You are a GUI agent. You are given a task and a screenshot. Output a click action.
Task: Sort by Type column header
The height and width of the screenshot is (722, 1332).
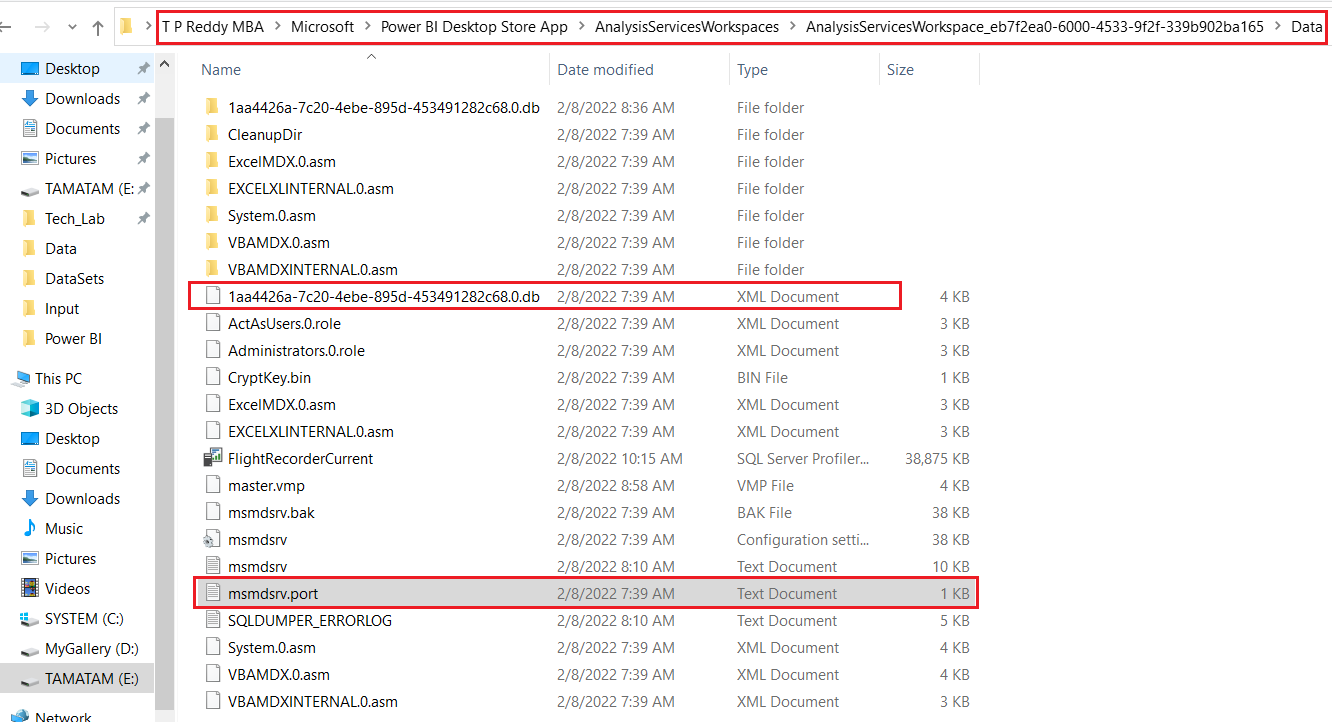point(752,70)
